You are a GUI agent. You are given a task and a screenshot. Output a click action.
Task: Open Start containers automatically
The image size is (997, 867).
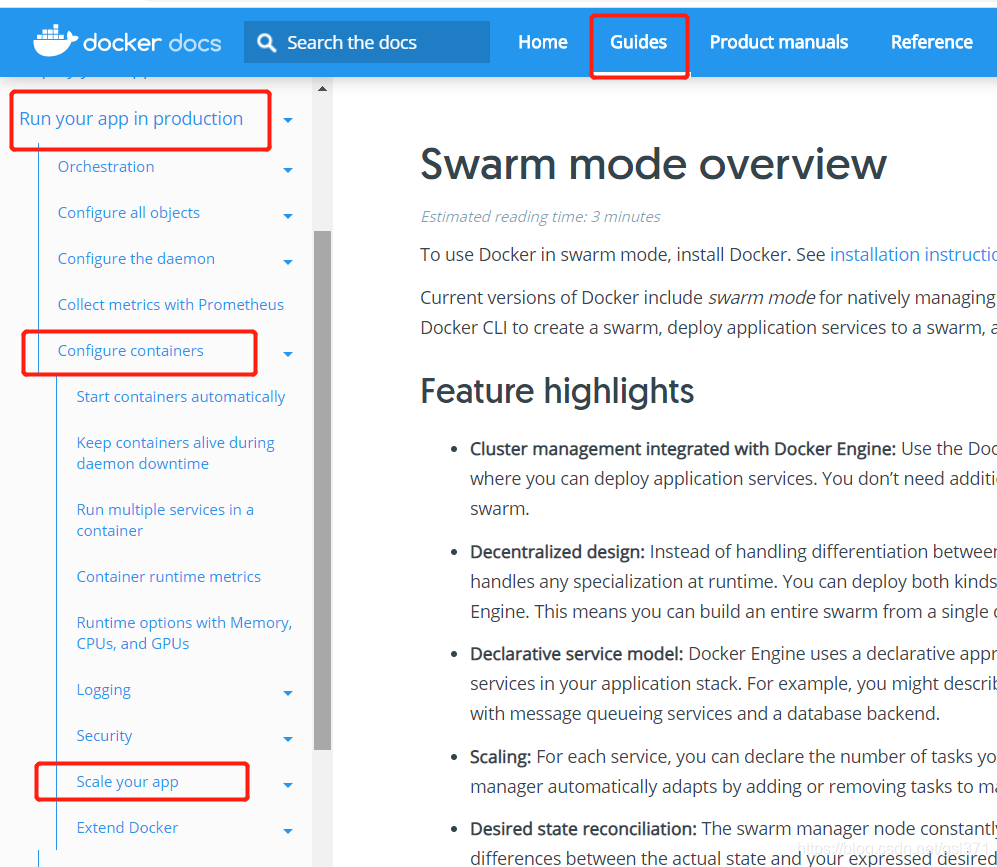[x=181, y=397]
